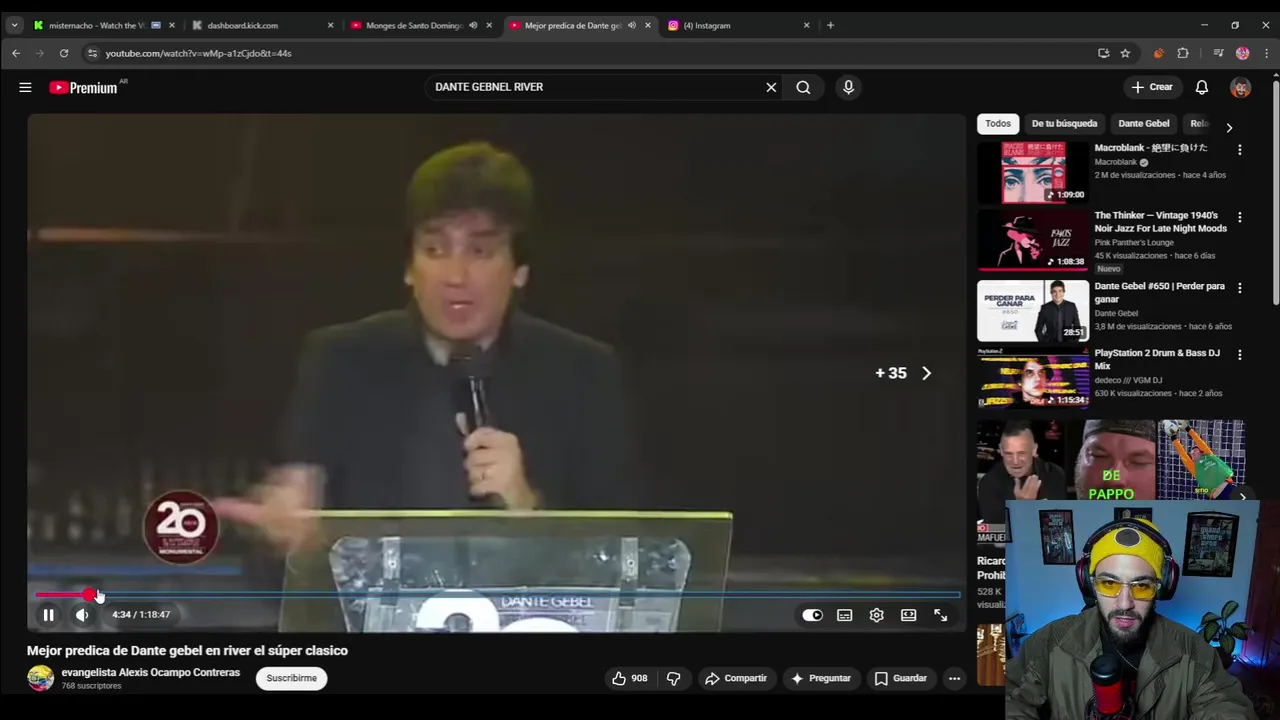Open the YouTube guide hamburger menu
The image size is (1280, 720).
click(25, 87)
